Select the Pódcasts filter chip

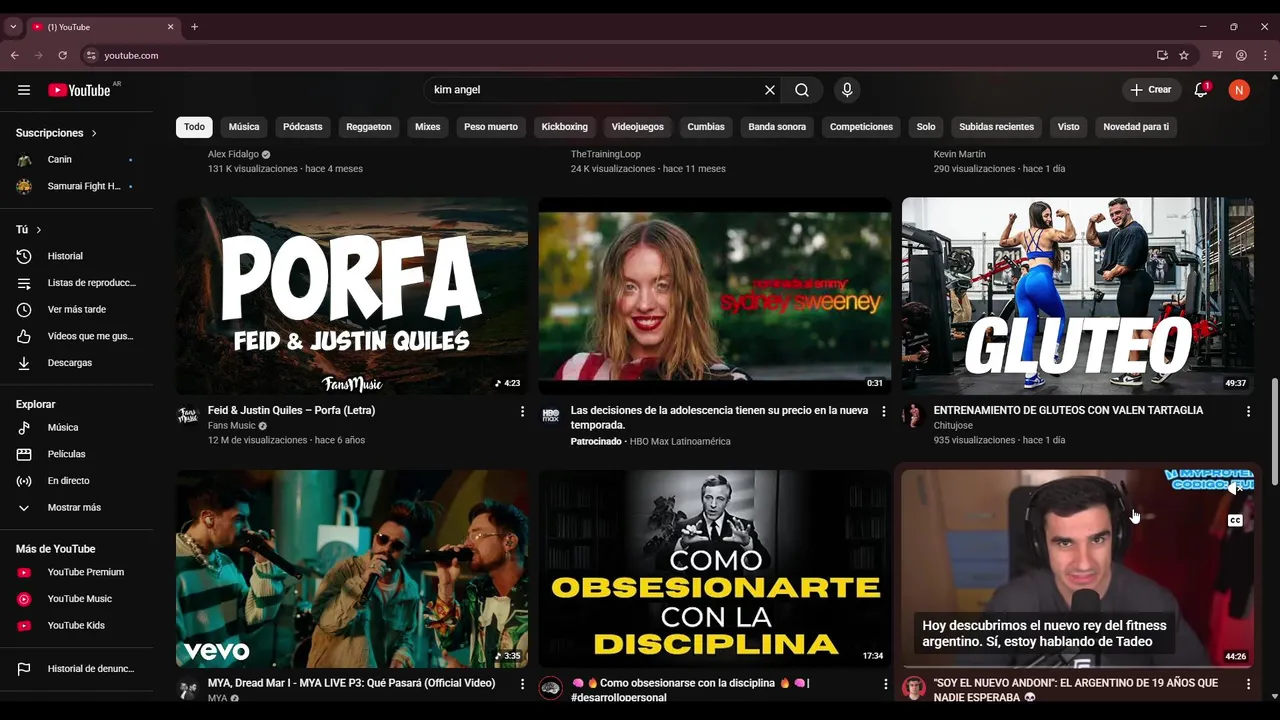point(302,127)
